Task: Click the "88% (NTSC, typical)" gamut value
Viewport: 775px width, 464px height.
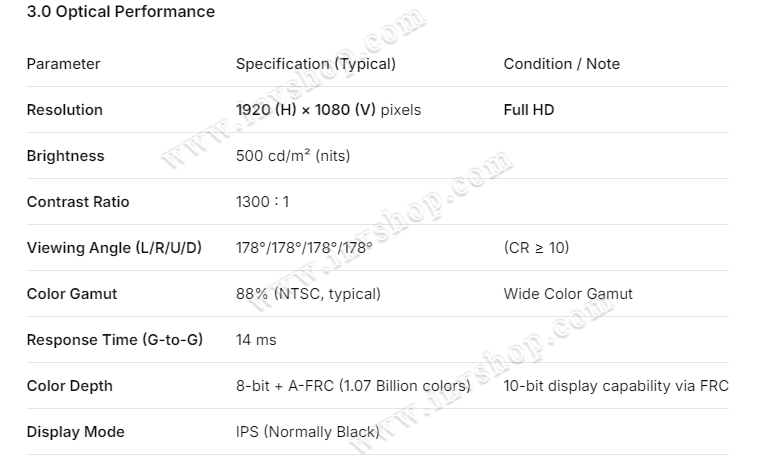Action: pyautogui.click(x=308, y=294)
